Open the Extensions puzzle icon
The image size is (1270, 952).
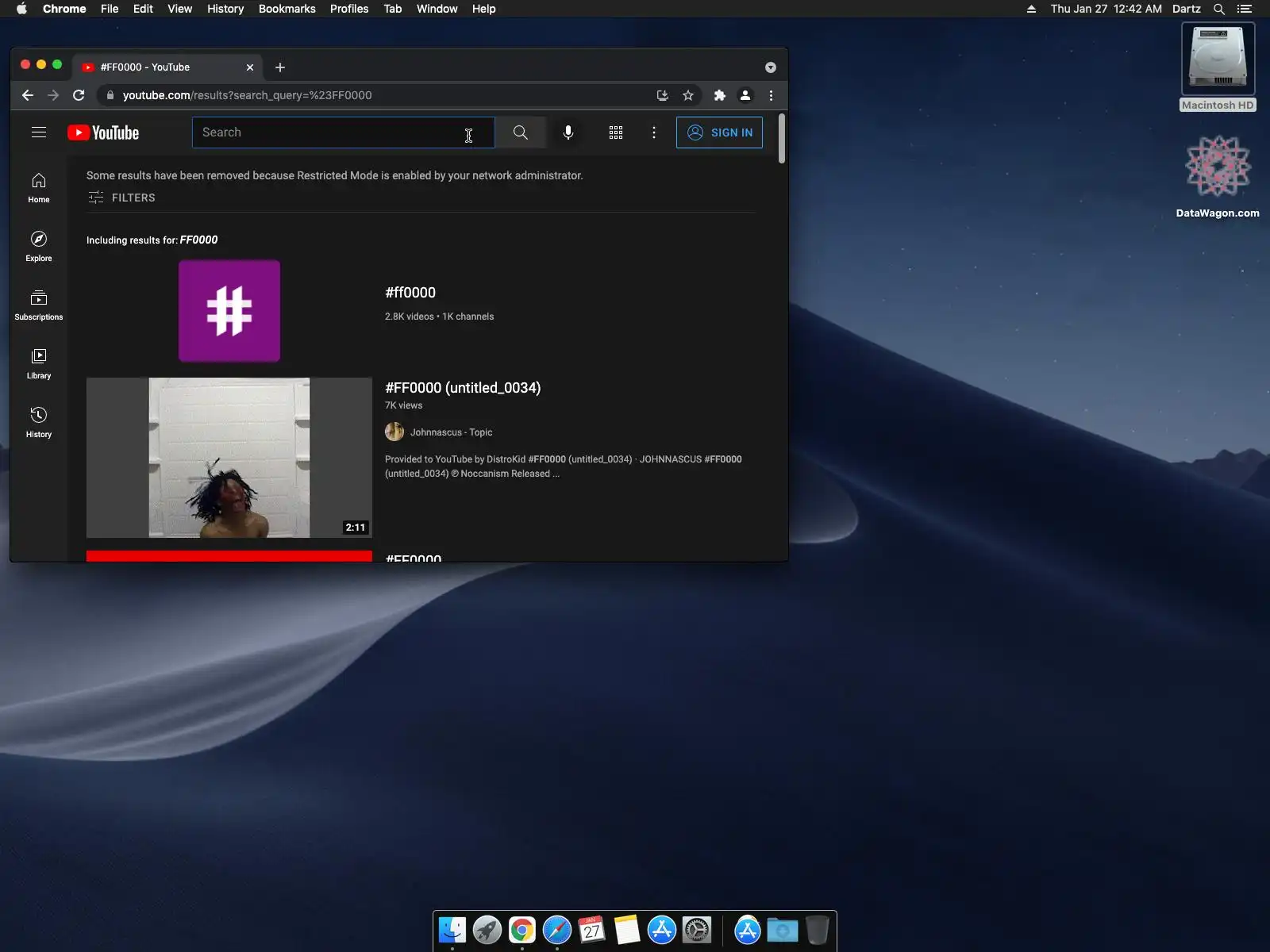[720, 95]
